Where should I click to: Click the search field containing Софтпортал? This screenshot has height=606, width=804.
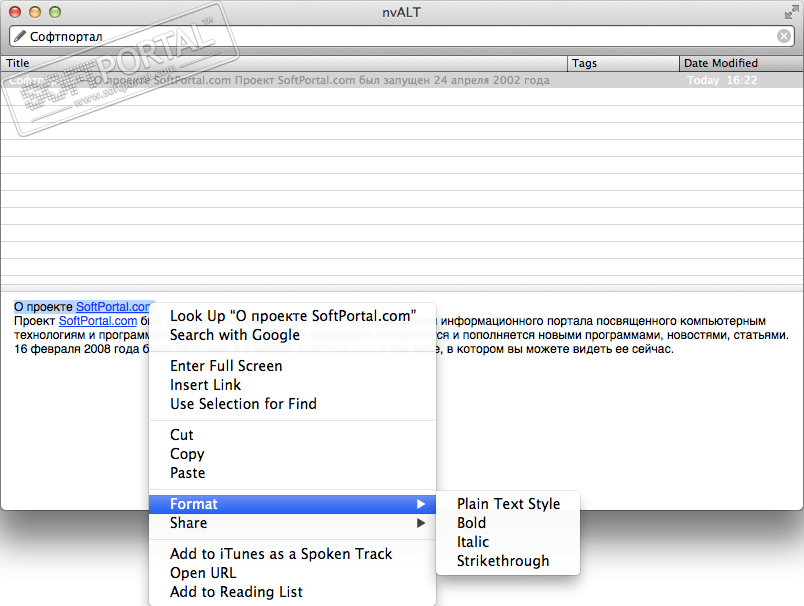tap(401, 36)
